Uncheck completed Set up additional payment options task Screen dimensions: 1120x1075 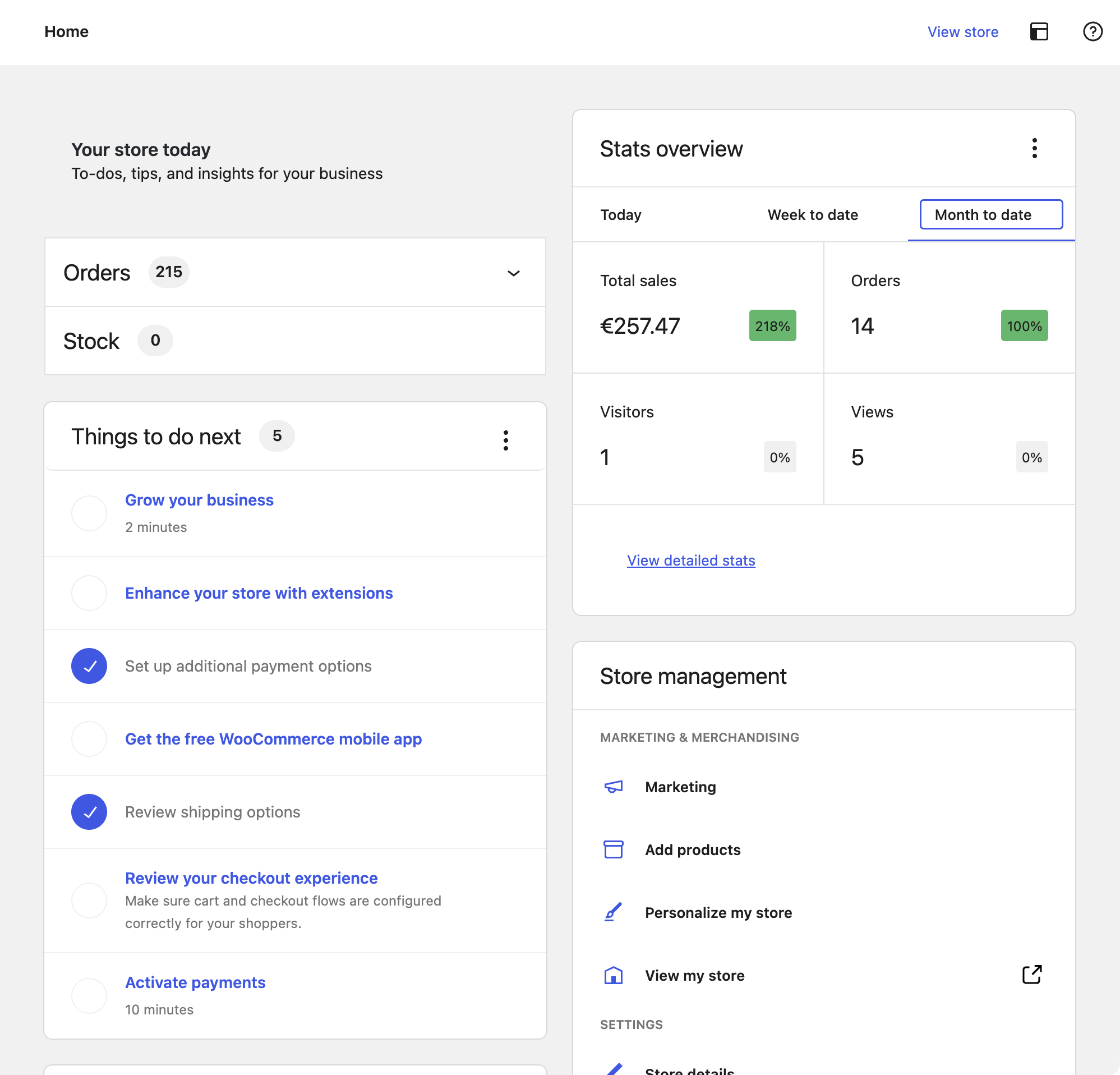(89, 666)
